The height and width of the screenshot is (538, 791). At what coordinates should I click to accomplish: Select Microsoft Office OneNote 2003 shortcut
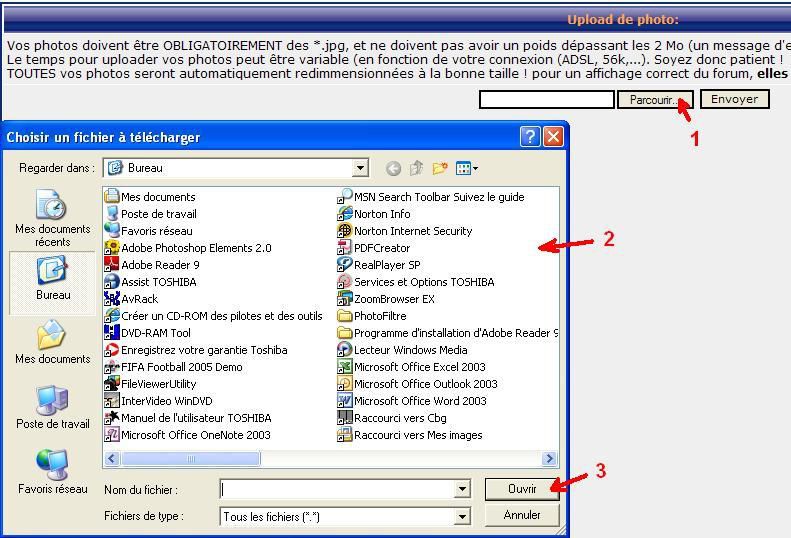[188, 435]
